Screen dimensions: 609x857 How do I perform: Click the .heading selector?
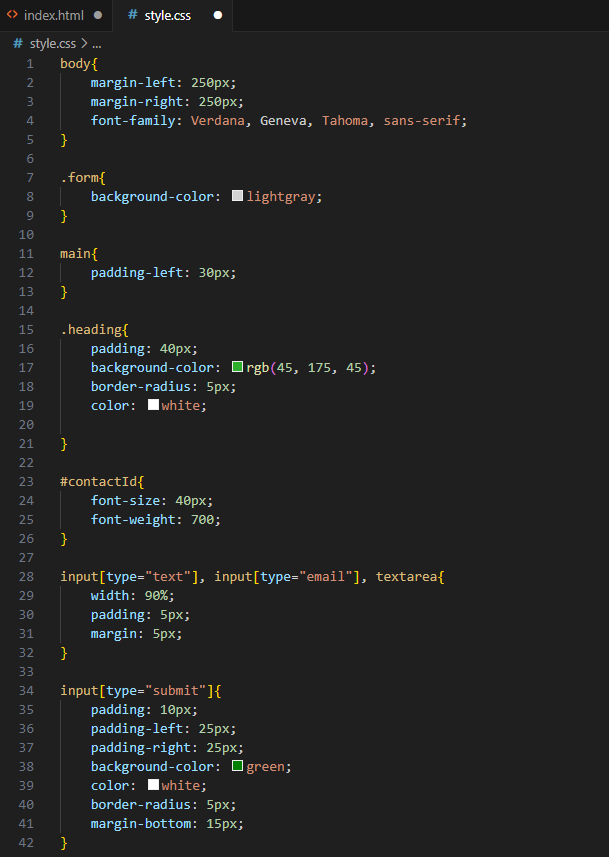pyautogui.click(x=91, y=330)
